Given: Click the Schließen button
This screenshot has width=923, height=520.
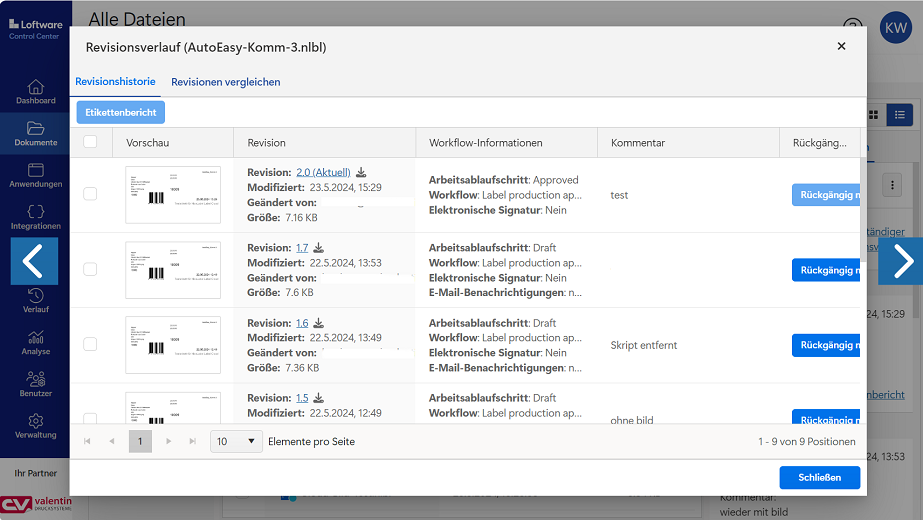Looking at the screenshot, I should (819, 477).
